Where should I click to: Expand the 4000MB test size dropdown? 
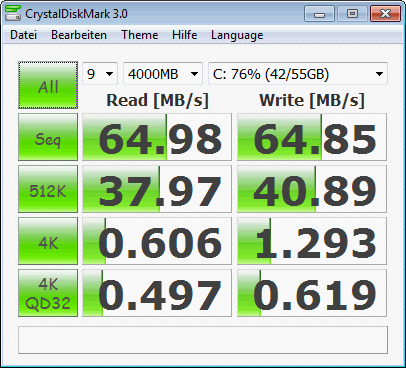point(163,73)
